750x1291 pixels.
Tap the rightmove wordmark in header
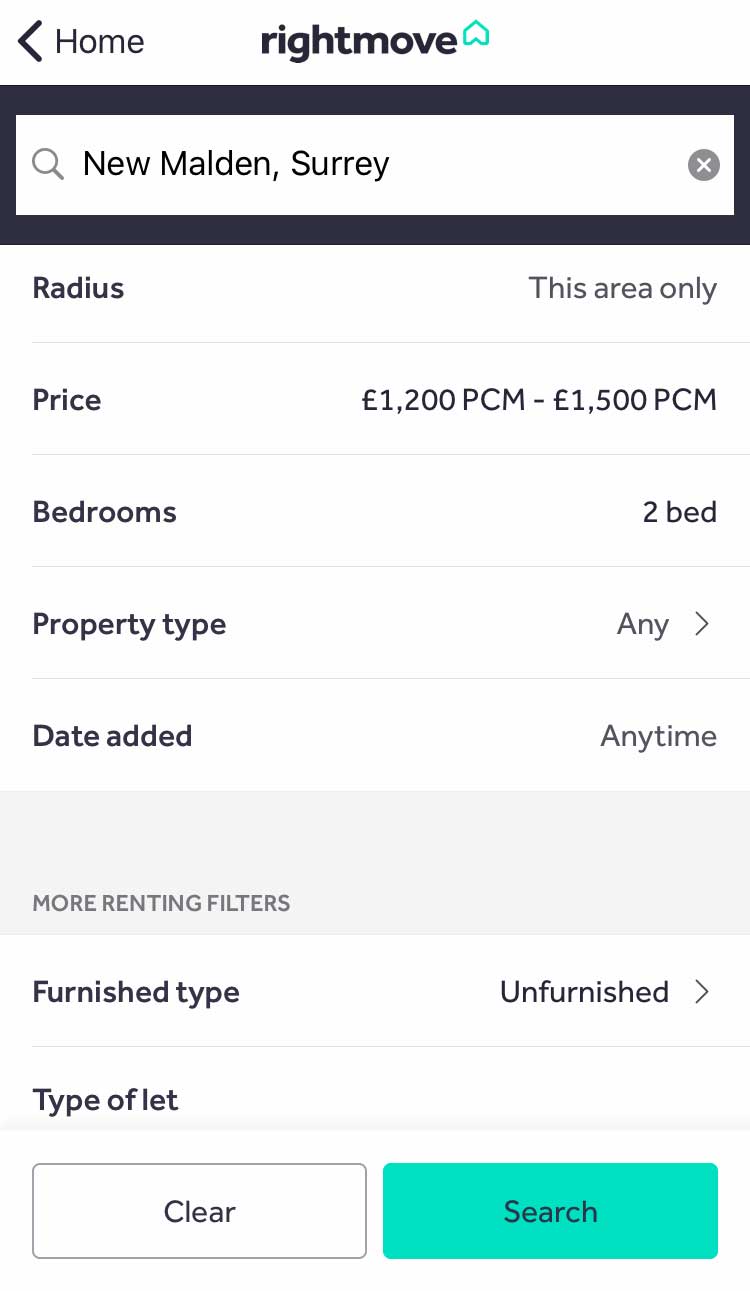coord(359,43)
